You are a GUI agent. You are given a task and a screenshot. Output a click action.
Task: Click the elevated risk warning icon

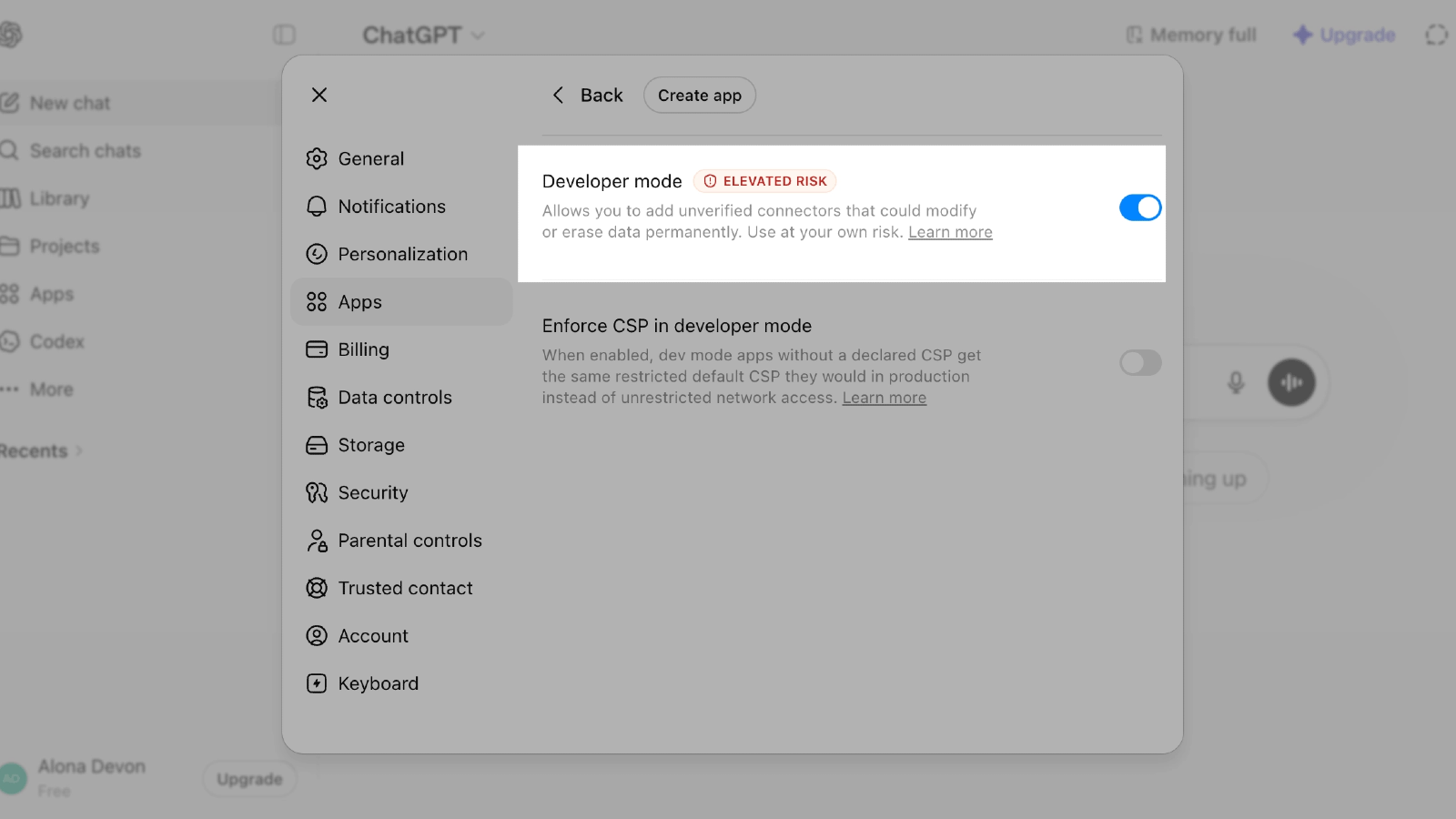[710, 181]
